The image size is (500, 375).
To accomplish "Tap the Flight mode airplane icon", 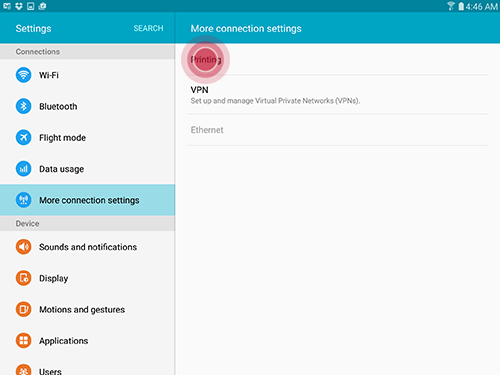I will (23, 137).
